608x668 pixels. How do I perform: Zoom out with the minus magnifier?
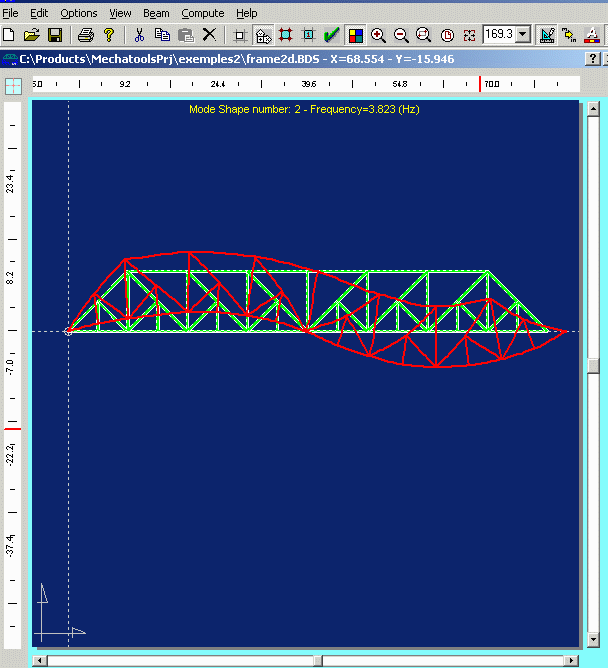pos(401,35)
